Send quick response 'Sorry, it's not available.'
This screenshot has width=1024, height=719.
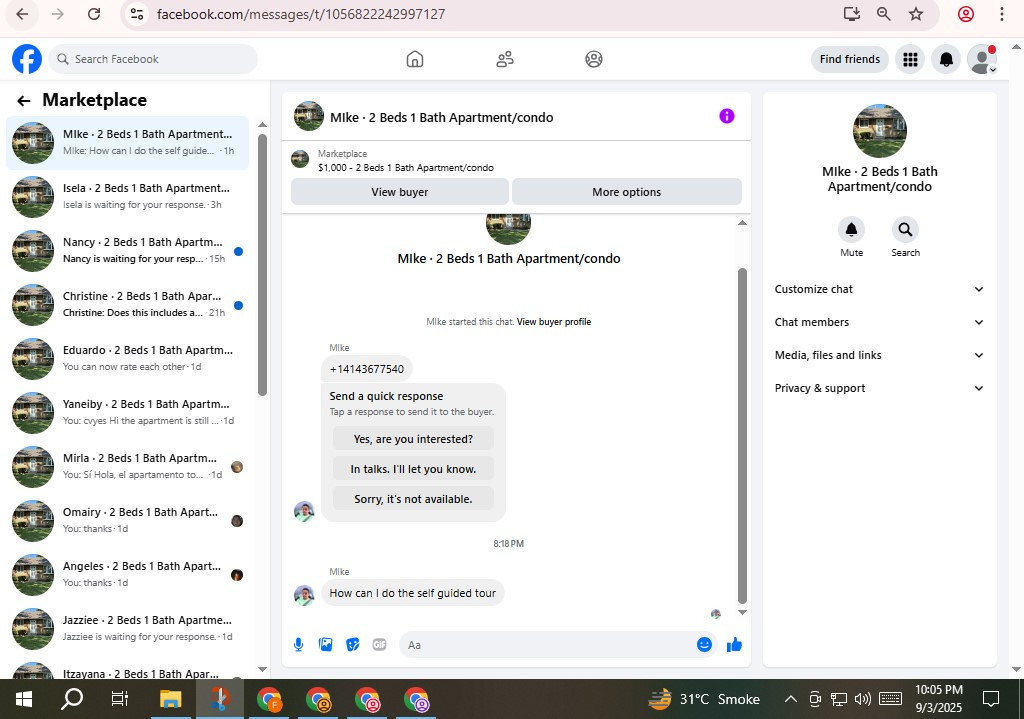click(413, 499)
